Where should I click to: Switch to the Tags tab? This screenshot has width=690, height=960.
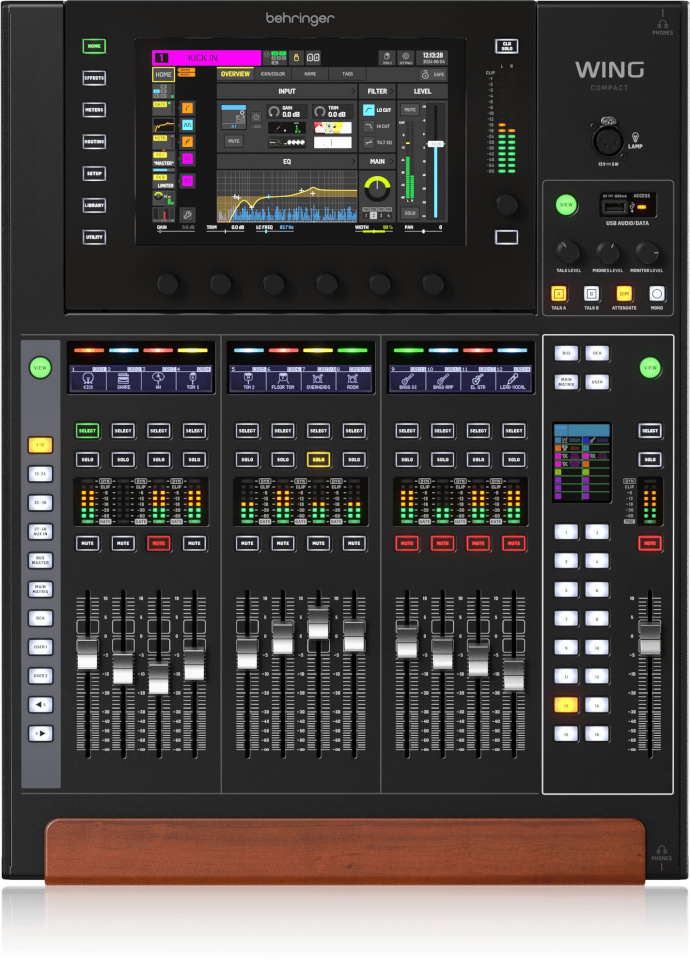(347, 74)
